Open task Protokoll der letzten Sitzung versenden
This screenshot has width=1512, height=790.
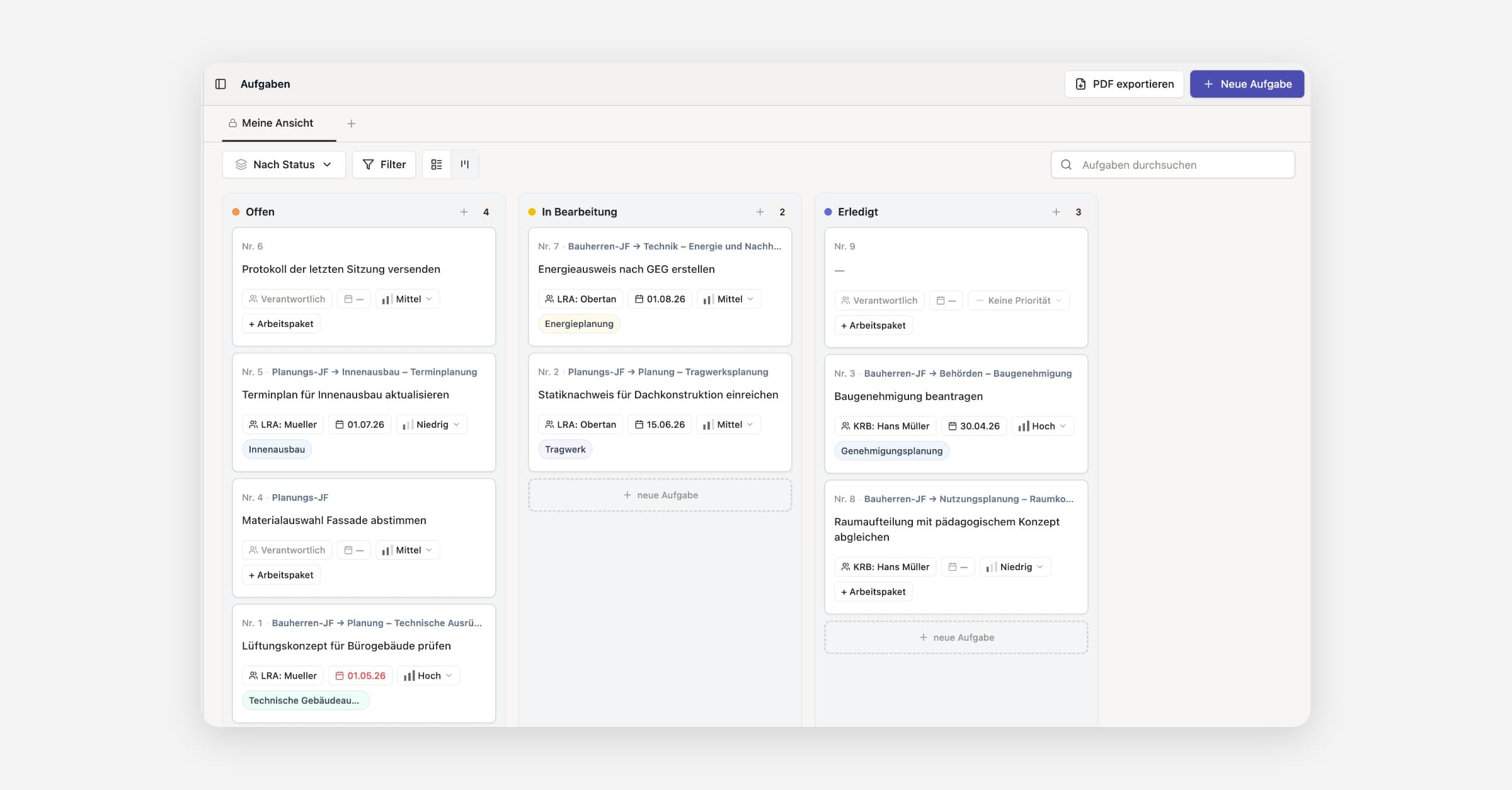341,269
